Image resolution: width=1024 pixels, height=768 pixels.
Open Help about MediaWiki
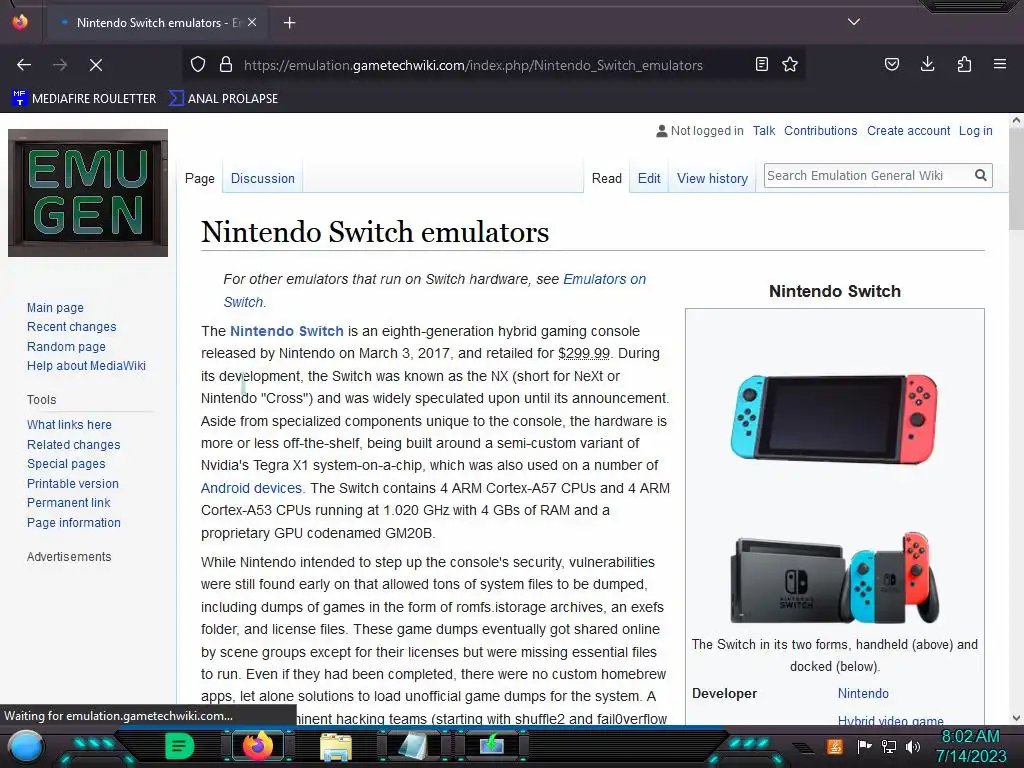tap(86, 366)
